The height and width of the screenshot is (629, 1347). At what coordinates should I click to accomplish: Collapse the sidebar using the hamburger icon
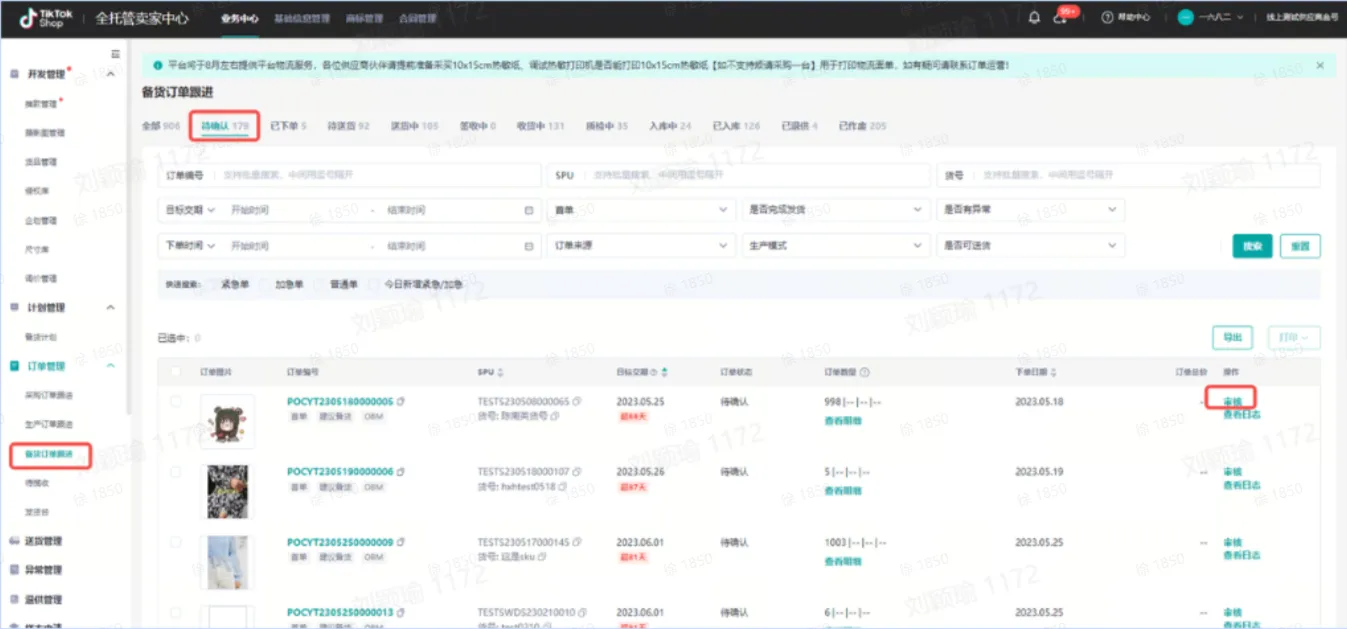pyautogui.click(x=115, y=53)
